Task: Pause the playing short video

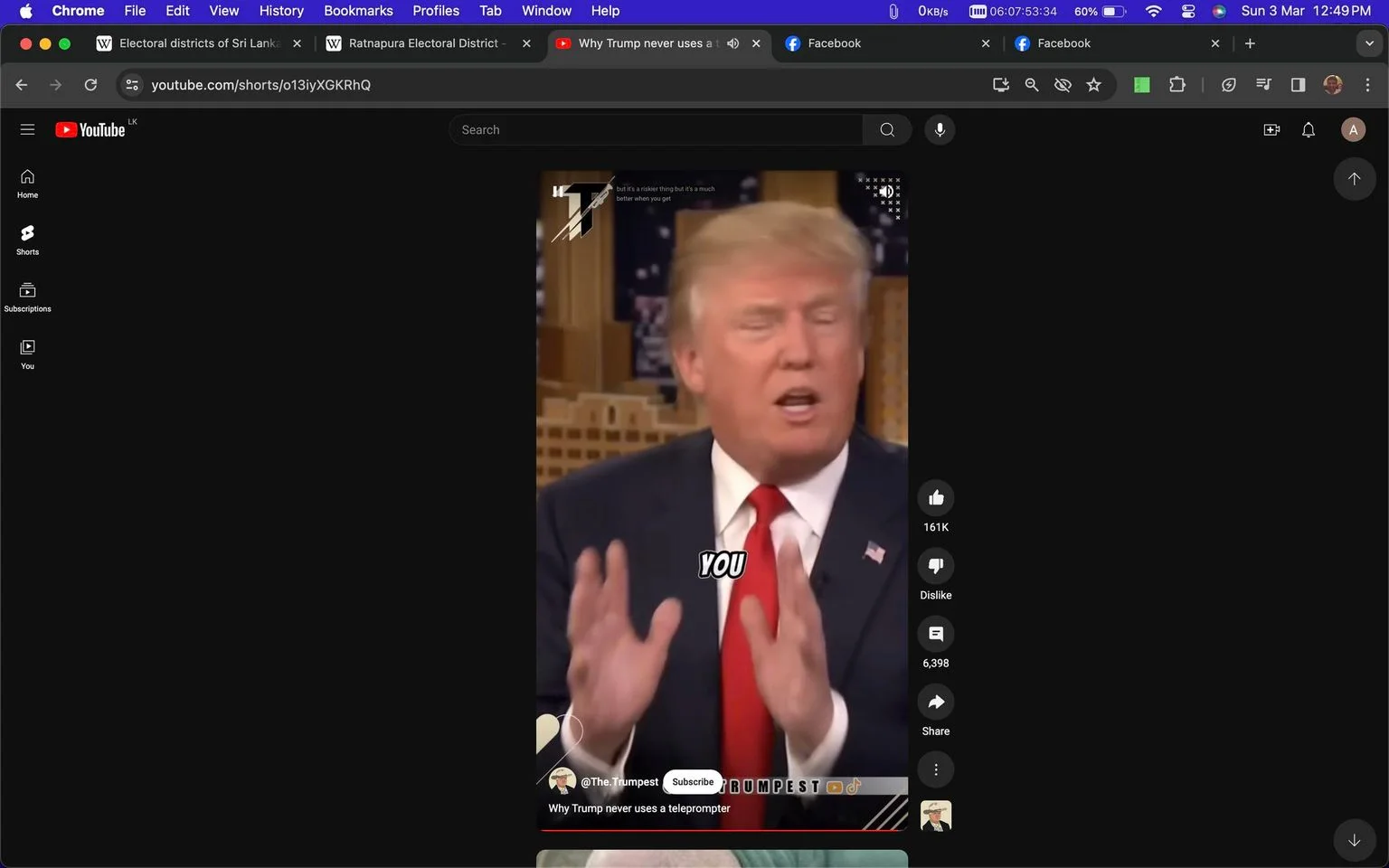Action: [558, 192]
